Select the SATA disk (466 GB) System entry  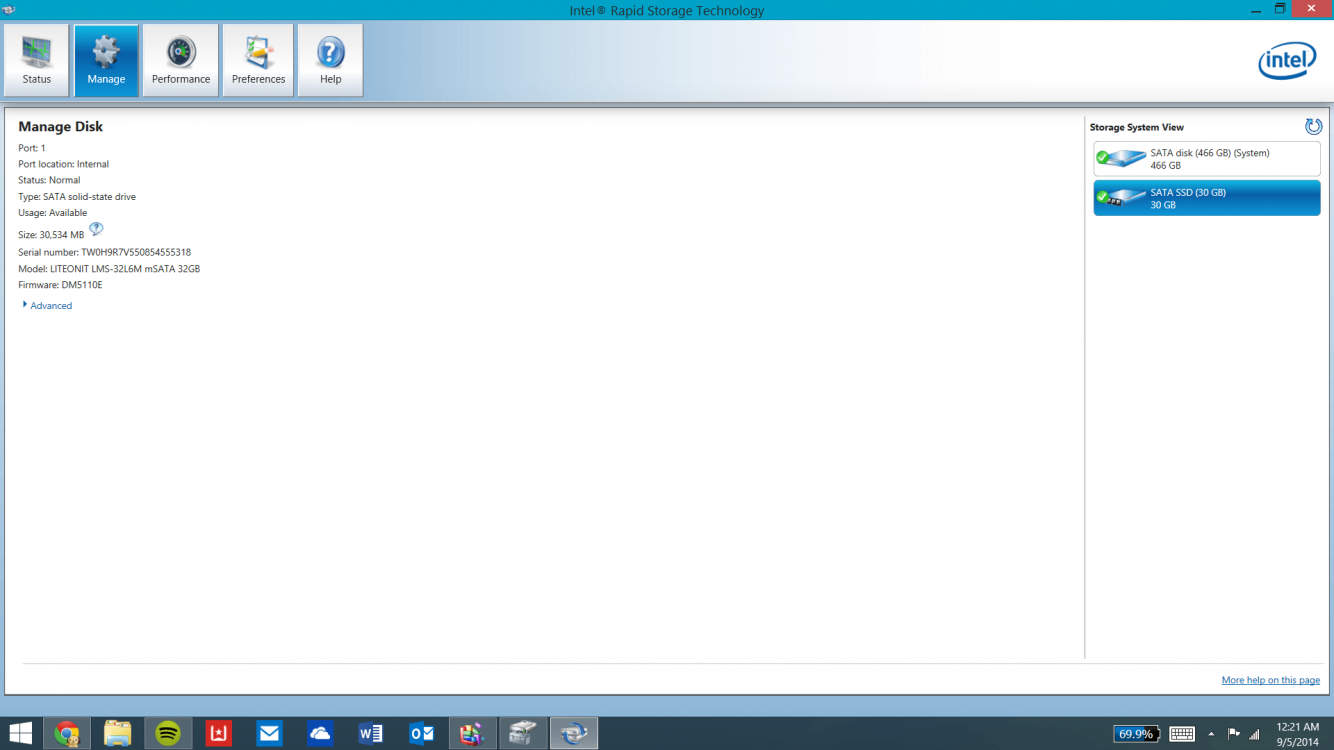1207,159
